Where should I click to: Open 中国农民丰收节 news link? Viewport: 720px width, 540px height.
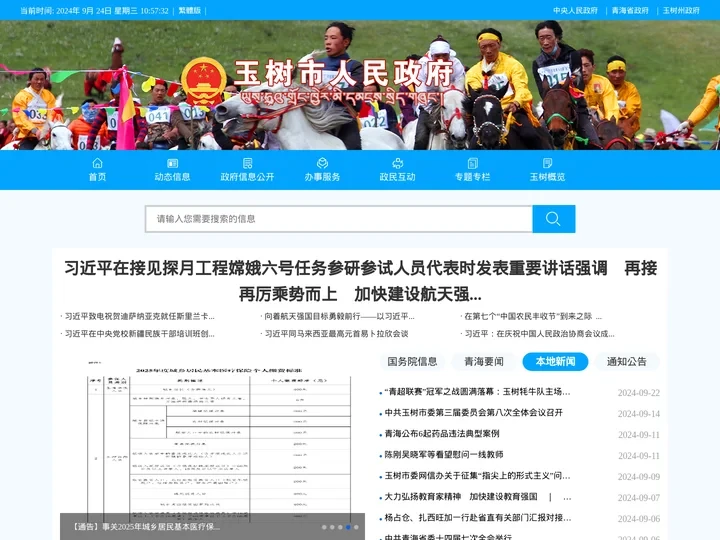click(x=533, y=316)
